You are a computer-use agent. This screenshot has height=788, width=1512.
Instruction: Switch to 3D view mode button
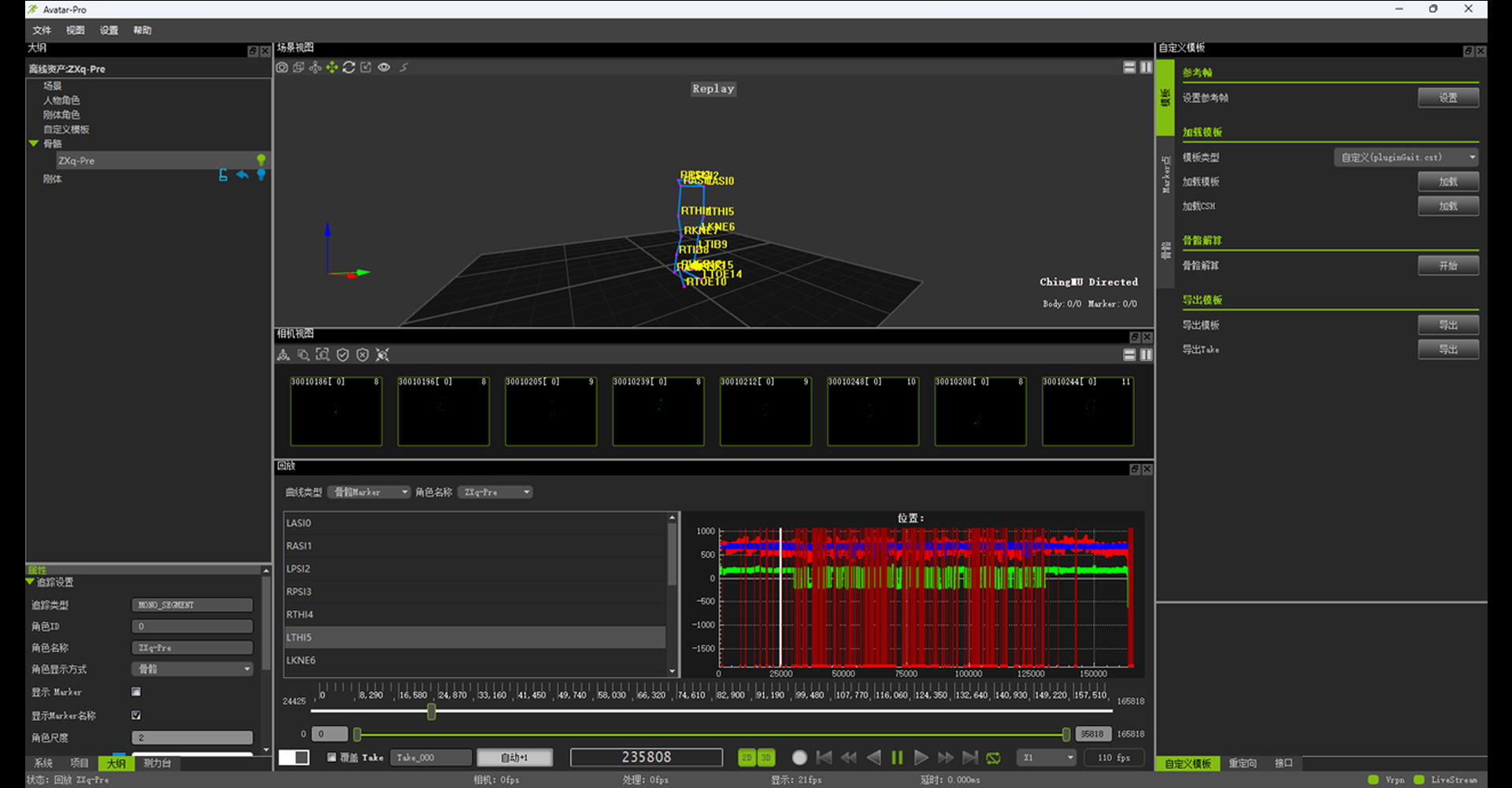click(x=765, y=757)
